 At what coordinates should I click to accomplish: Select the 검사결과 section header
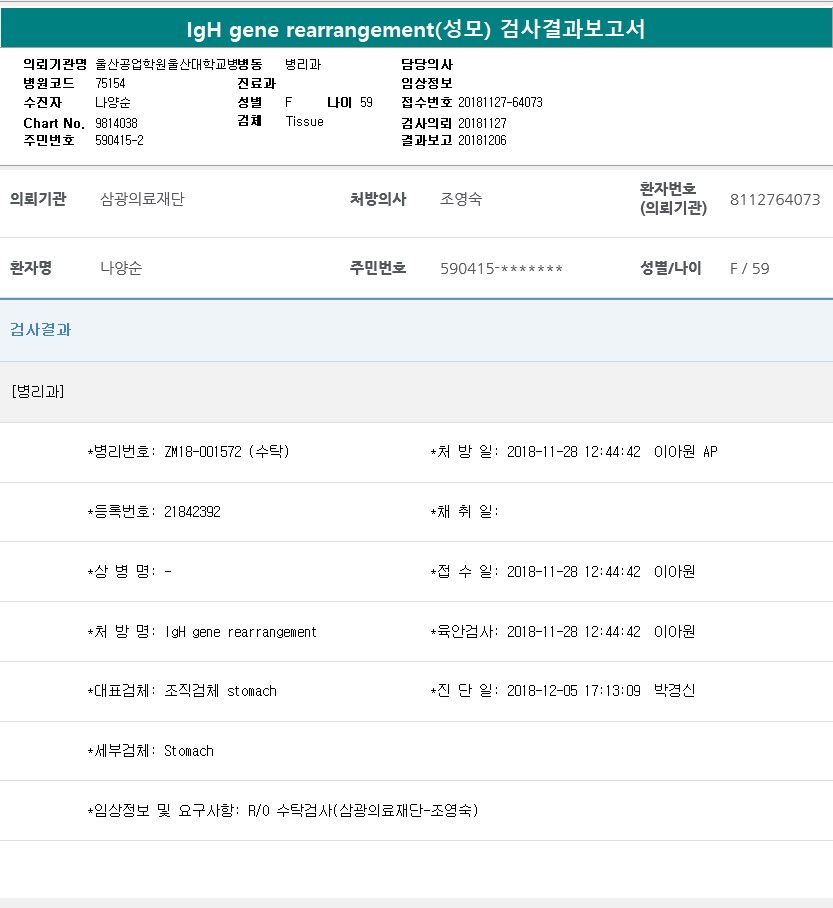tap(41, 330)
